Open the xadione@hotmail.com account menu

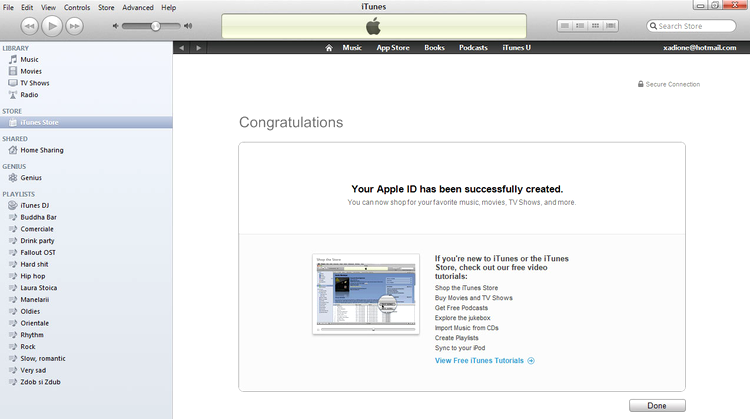point(699,48)
